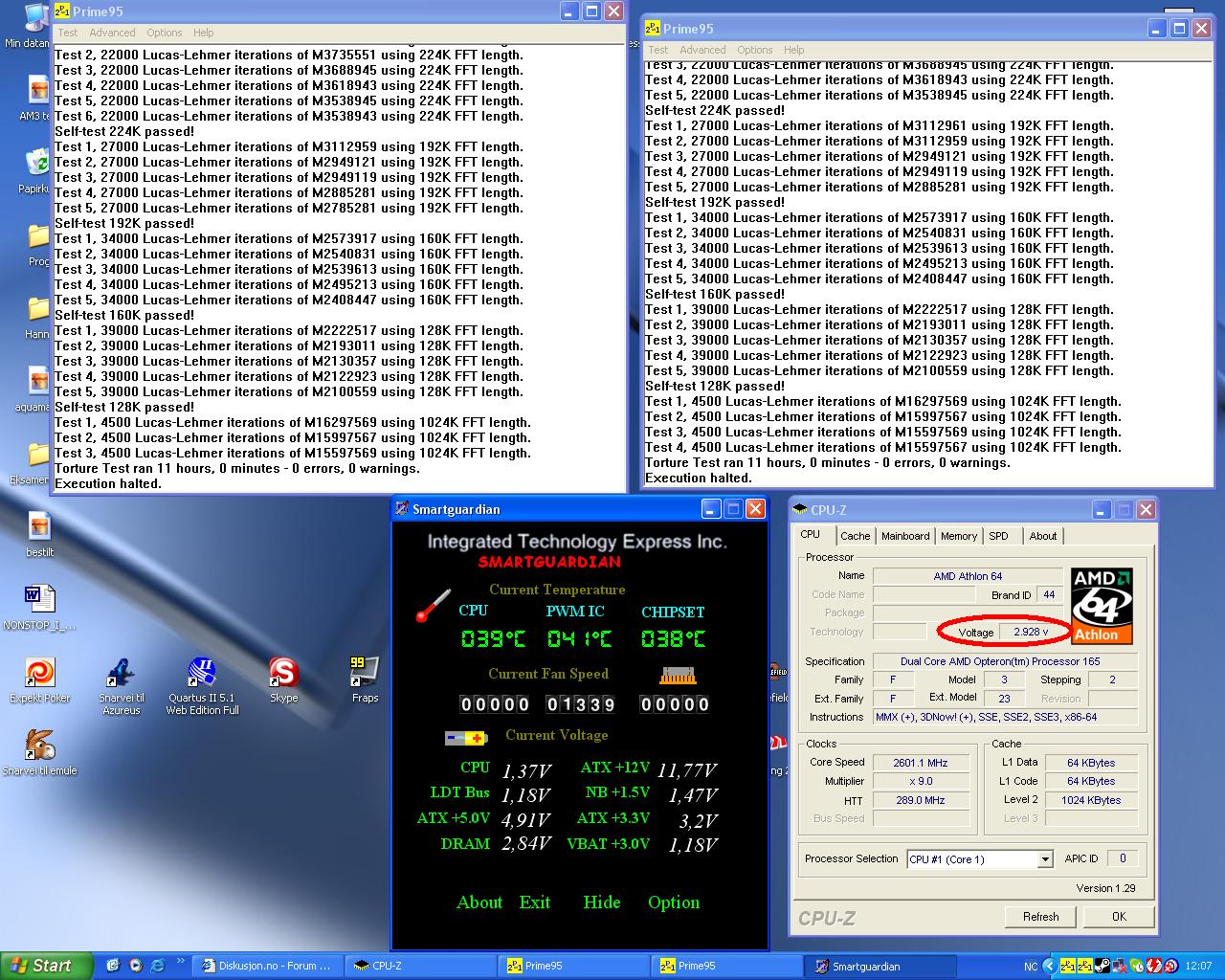This screenshot has width=1225, height=980.
Task: Click the CHIPSET temperature readout 038°C
Action: [674, 638]
